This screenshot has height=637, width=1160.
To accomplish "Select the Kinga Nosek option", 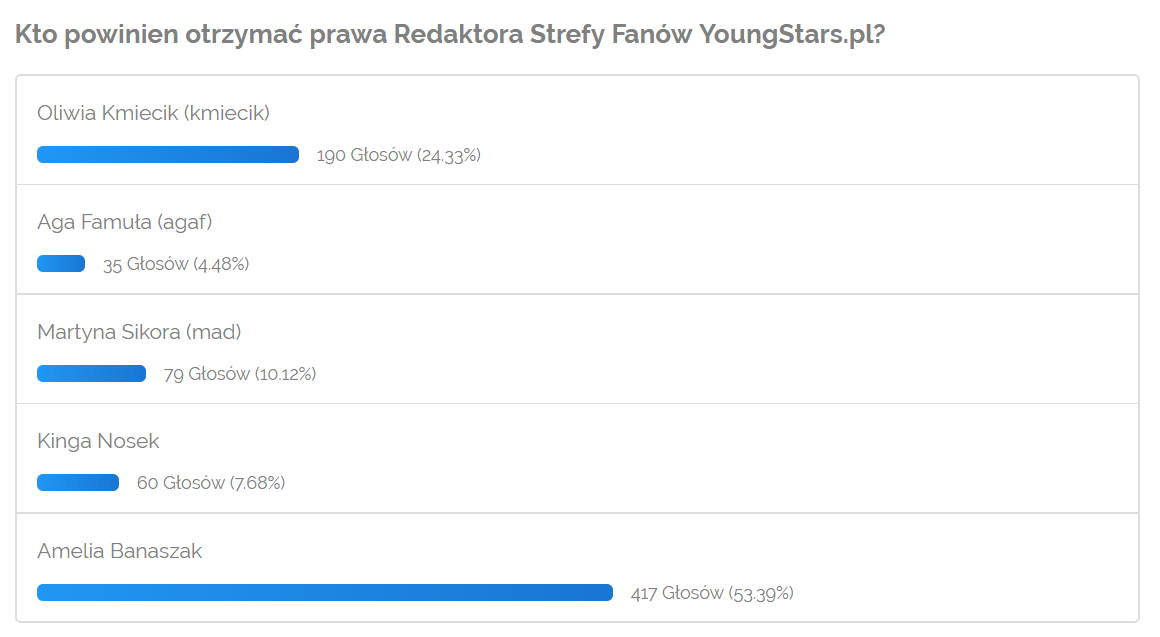I will pos(98,441).
